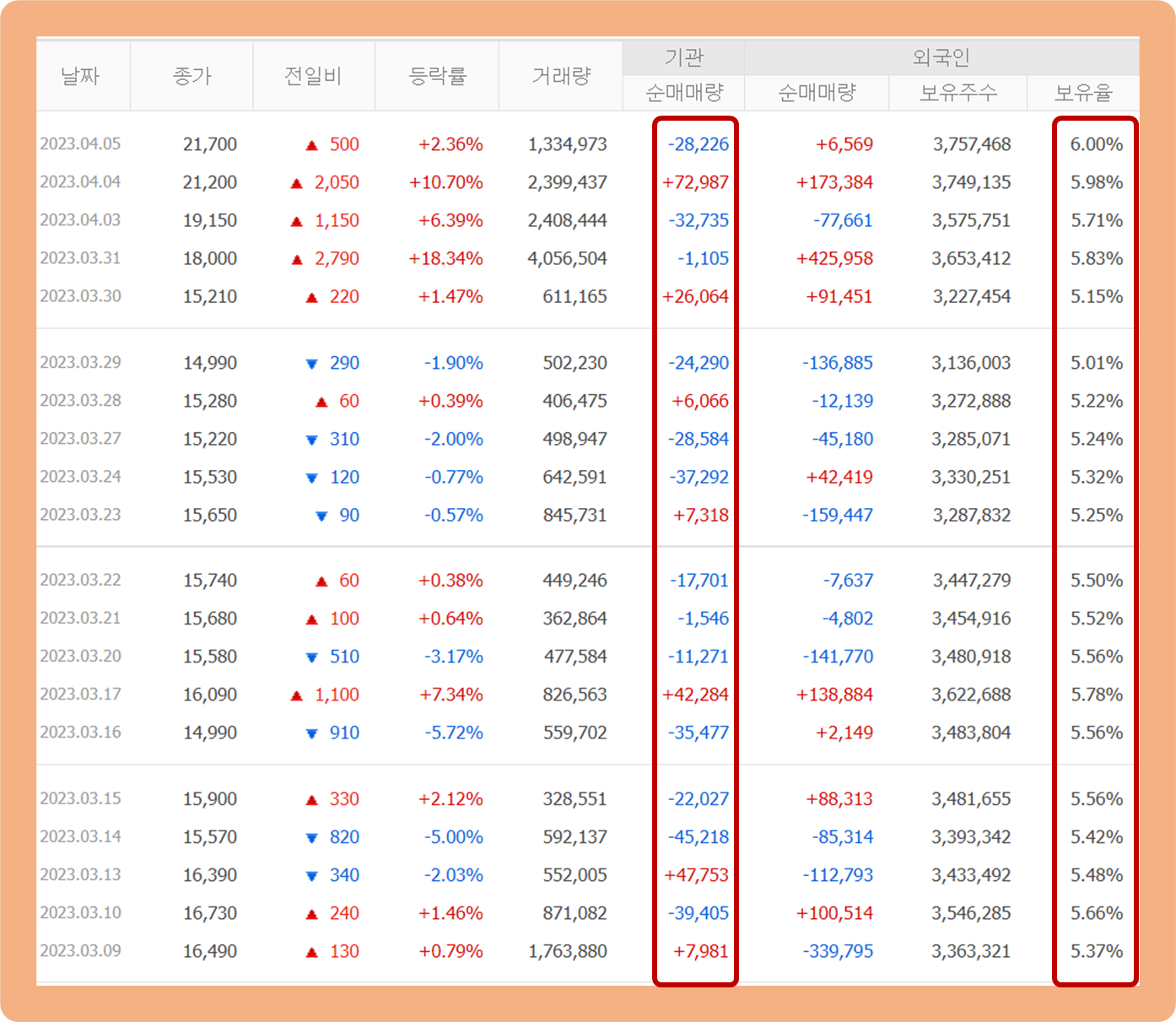Click closing price 21,700
Viewport: 1176px width, 1022px height.
pyautogui.click(x=210, y=144)
